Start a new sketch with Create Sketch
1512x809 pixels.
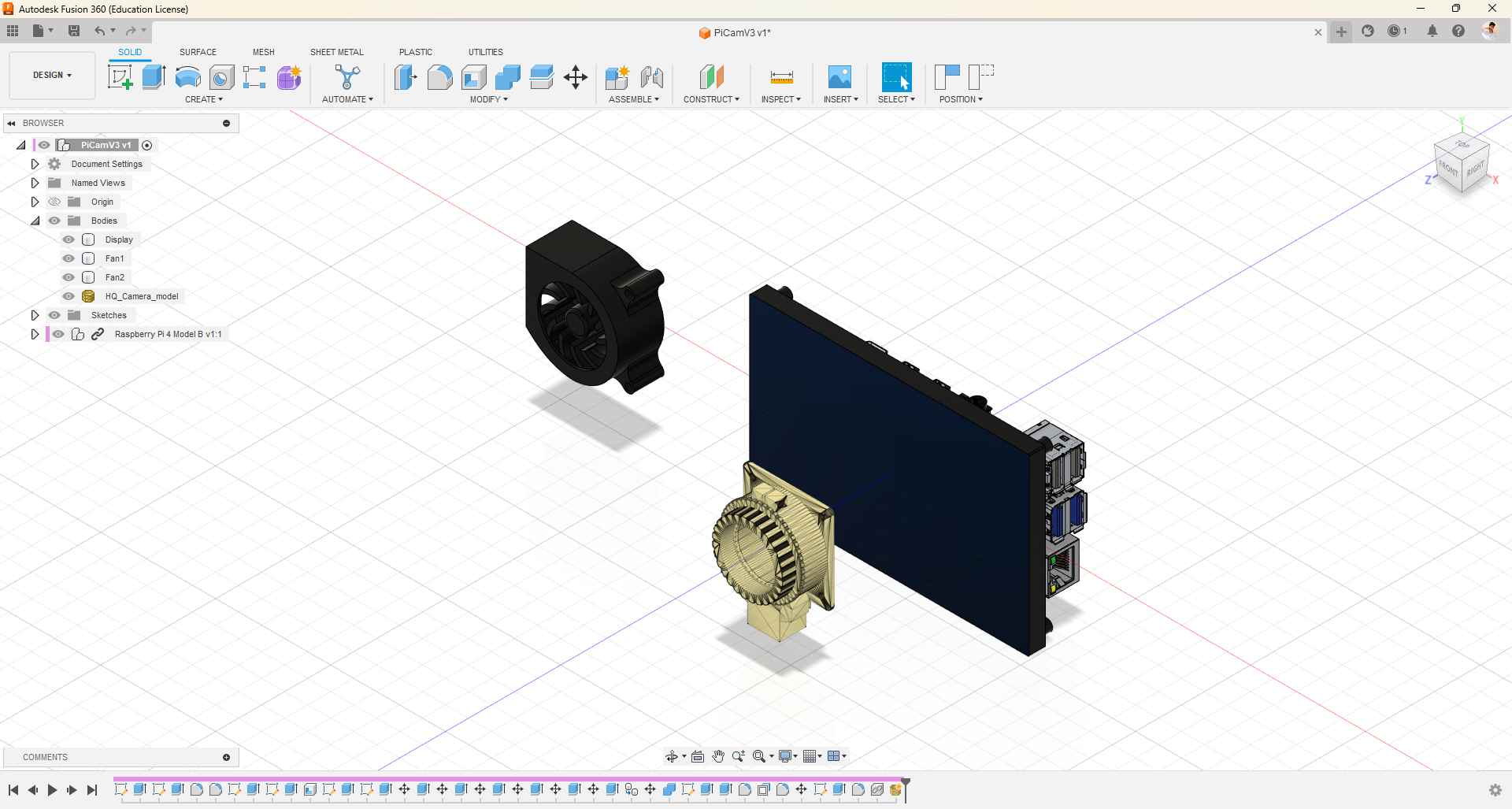pos(120,77)
